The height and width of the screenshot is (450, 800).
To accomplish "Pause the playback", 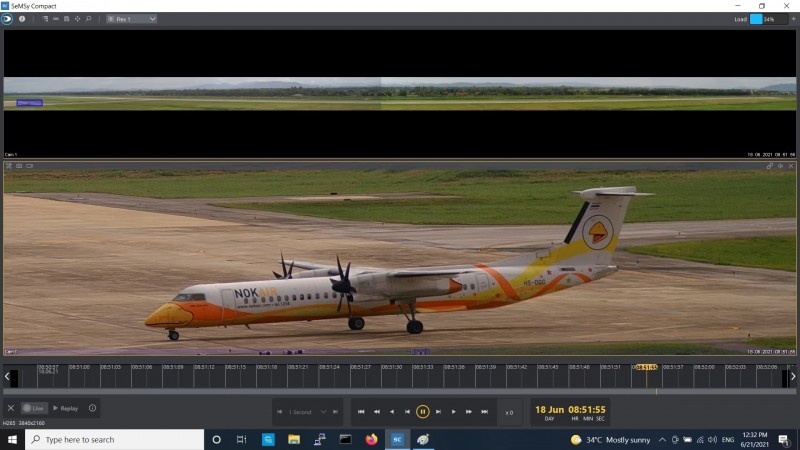I will 422,412.
